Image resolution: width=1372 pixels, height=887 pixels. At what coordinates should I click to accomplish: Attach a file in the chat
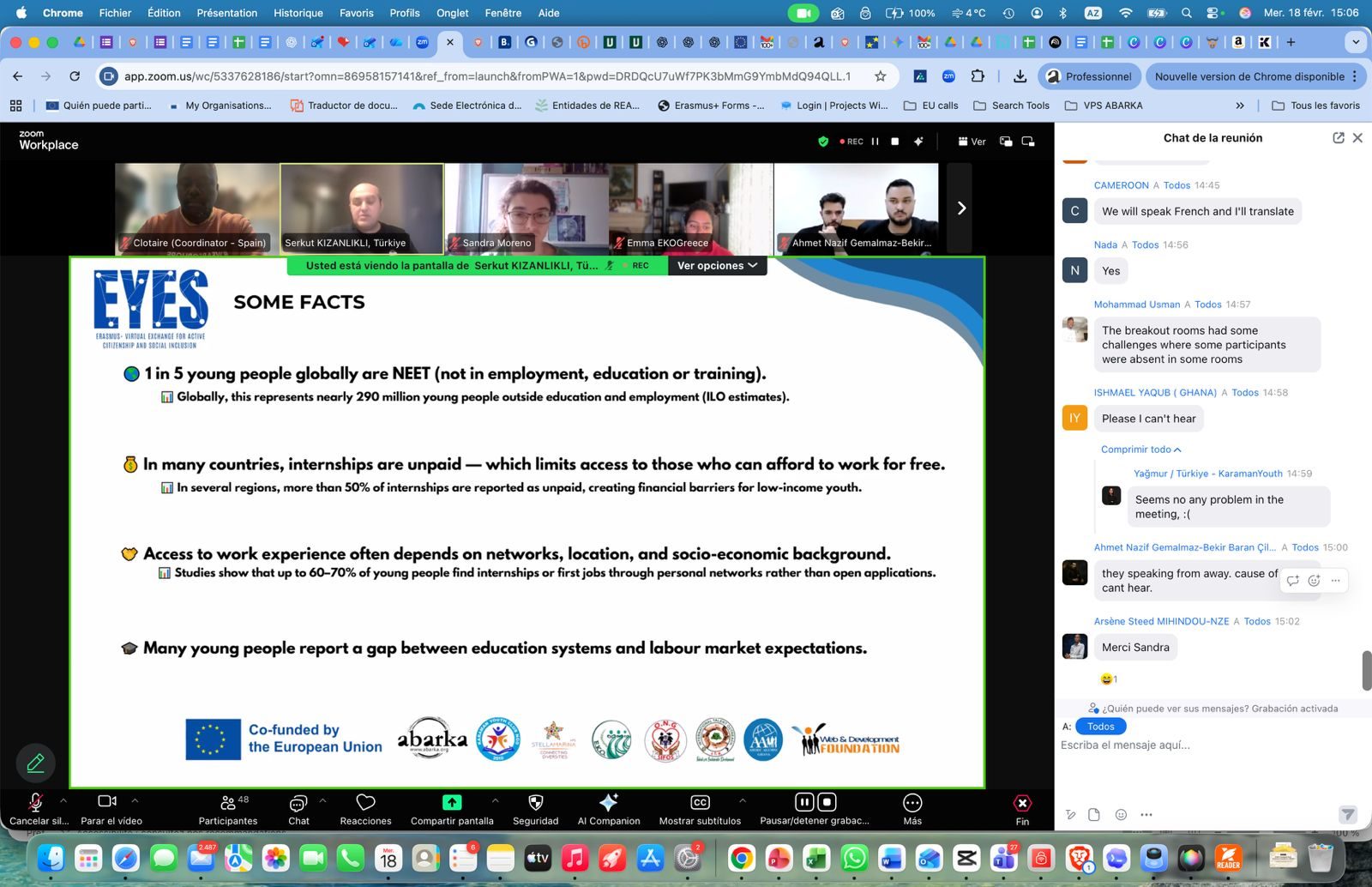(1094, 814)
